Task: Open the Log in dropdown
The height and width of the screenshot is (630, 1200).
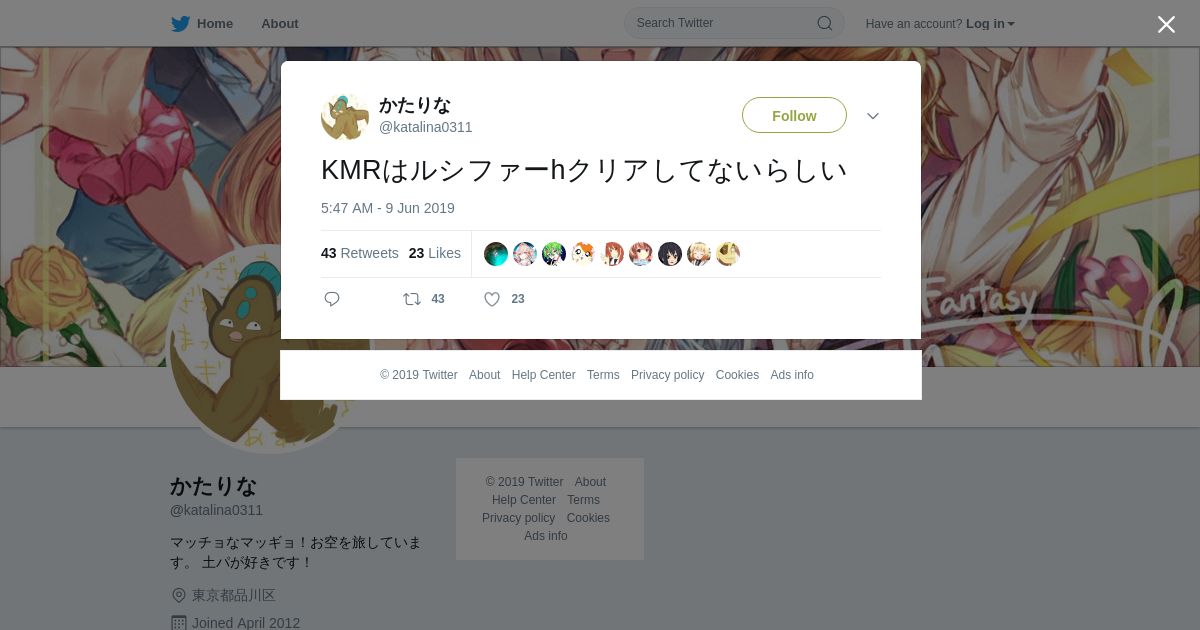Action: tap(990, 24)
